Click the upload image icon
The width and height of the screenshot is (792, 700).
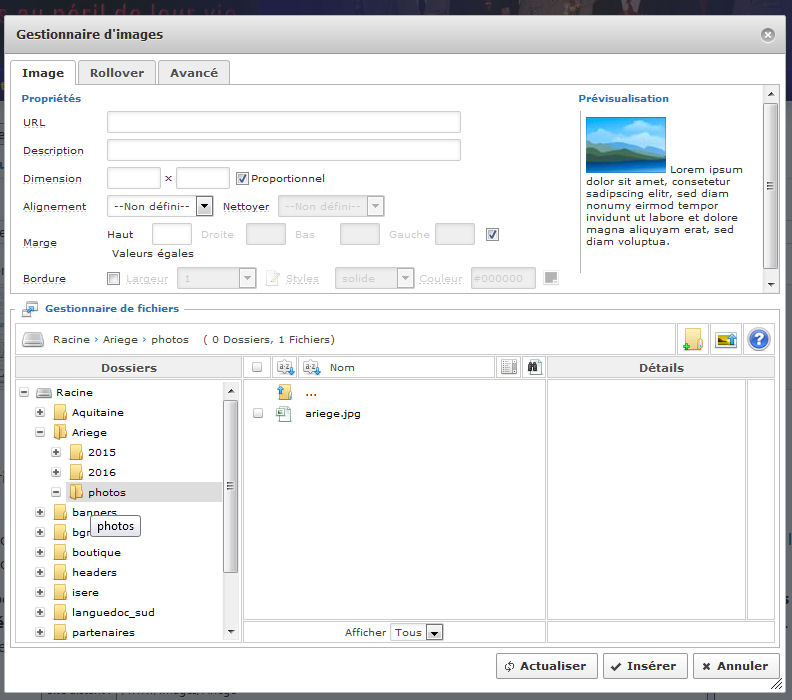click(725, 339)
